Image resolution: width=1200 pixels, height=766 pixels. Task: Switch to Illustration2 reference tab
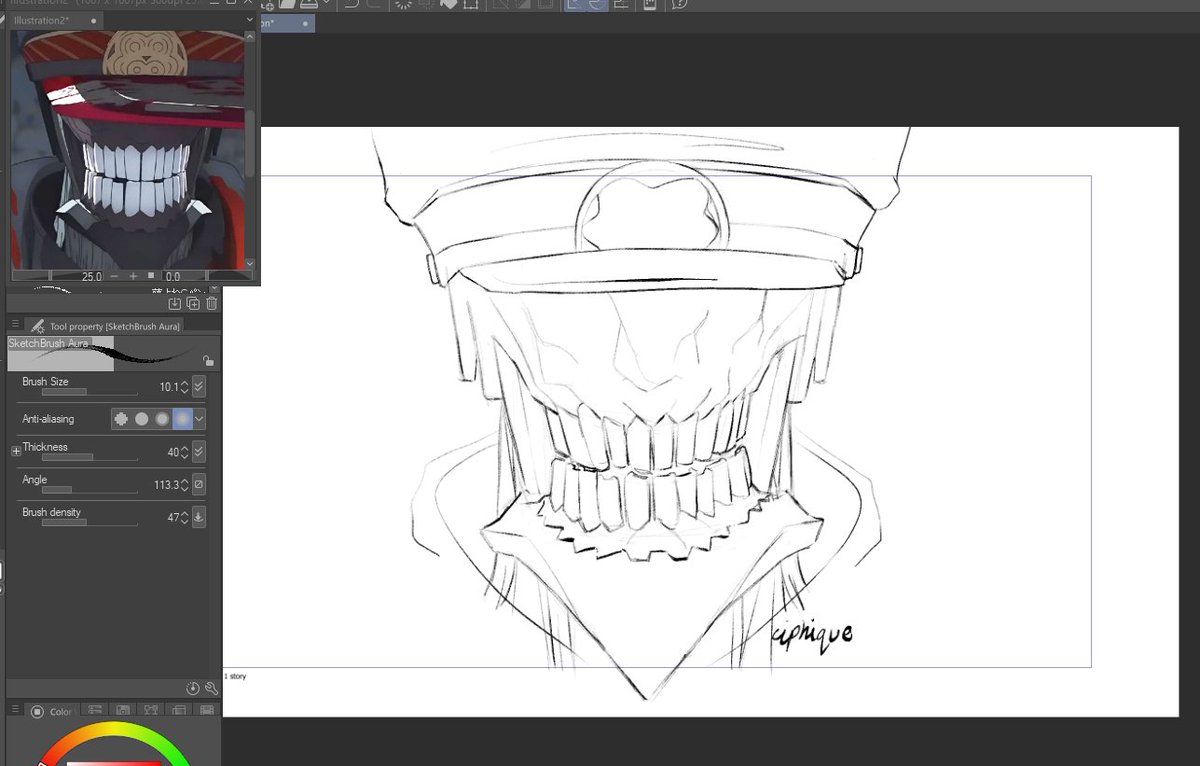(57, 20)
